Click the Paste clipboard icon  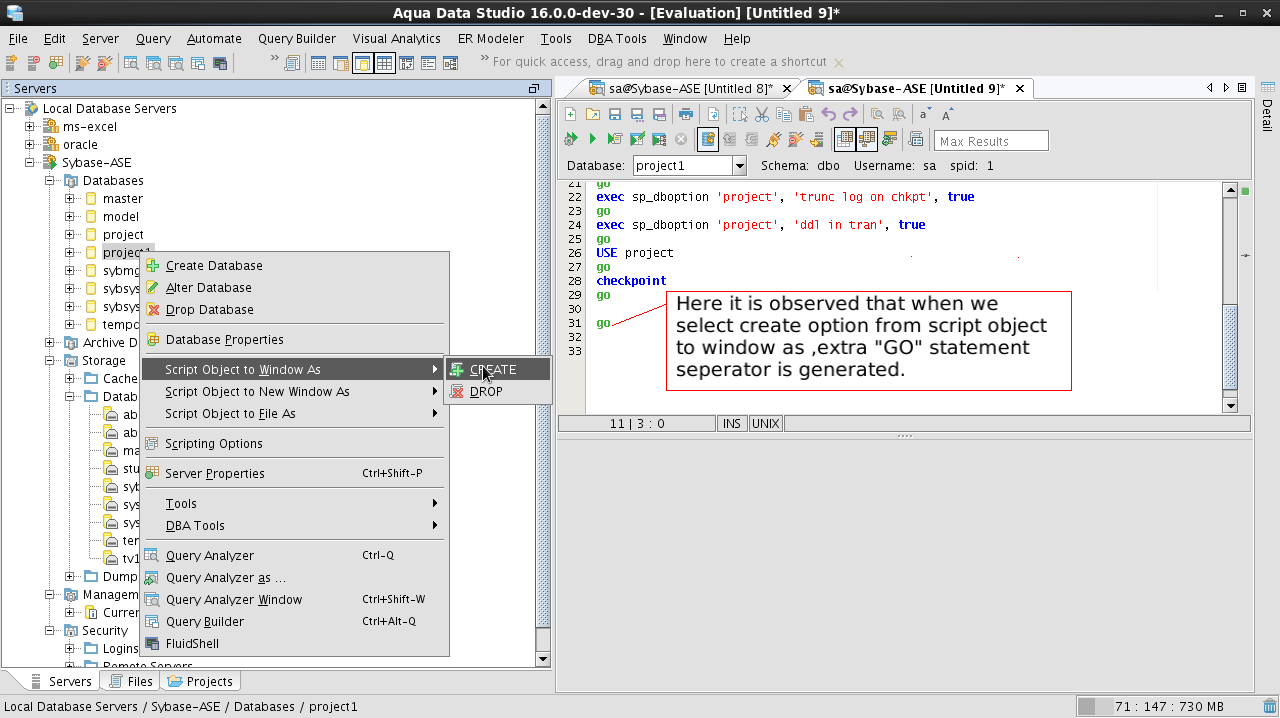pyautogui.click(x=806, y=115)
